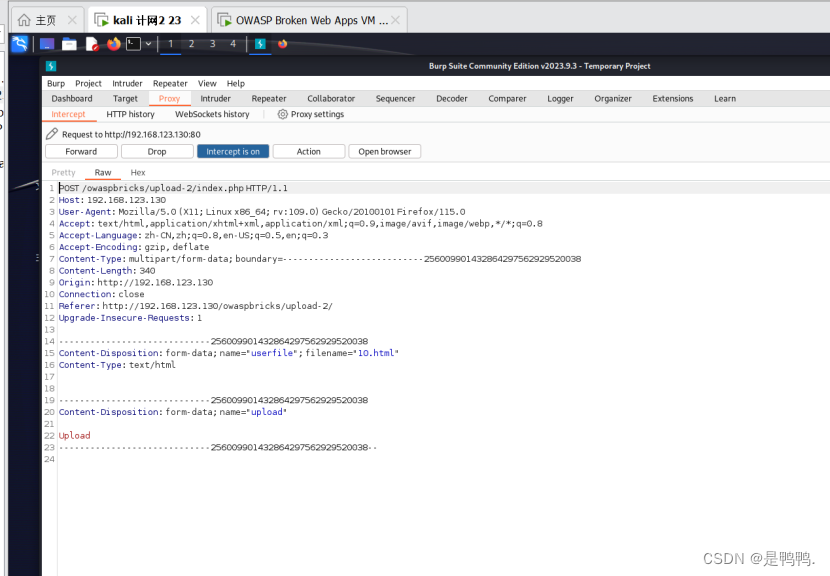
Task: Switch to workspace 3
Action: pyautogui.click(x=212, y=44)
